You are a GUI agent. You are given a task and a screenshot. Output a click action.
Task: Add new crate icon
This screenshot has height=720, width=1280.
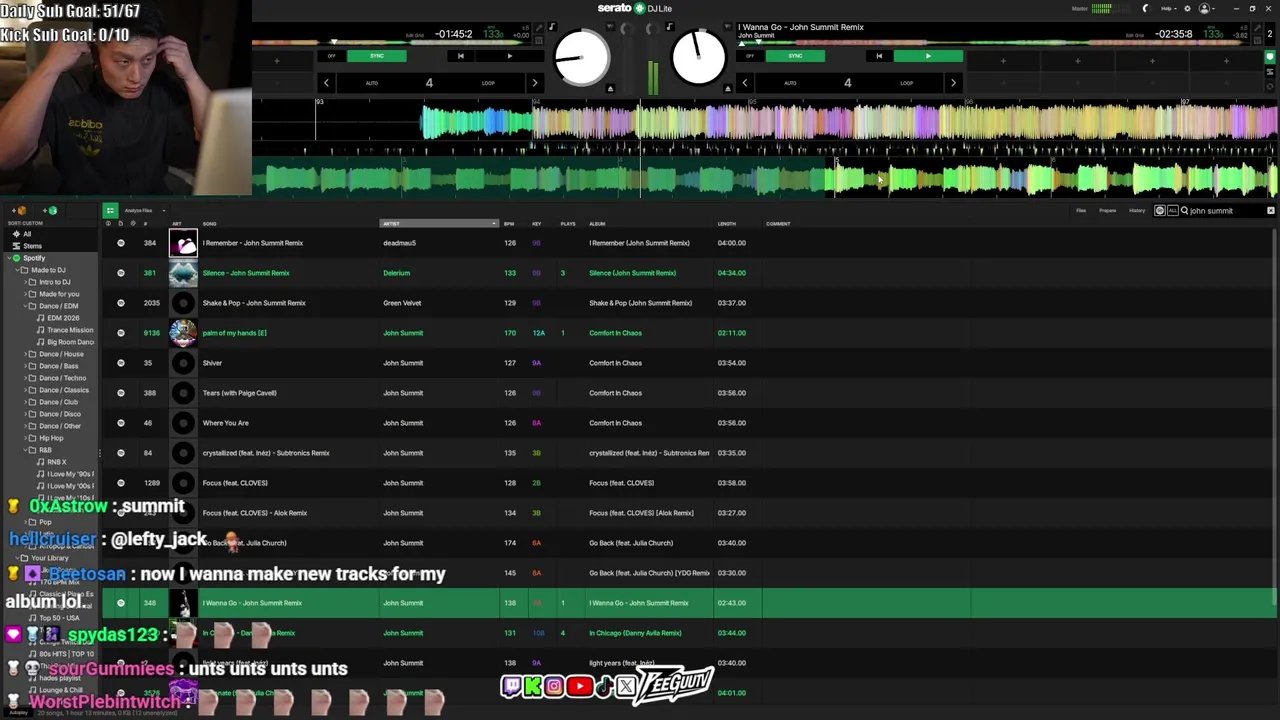tap(20, 211)
